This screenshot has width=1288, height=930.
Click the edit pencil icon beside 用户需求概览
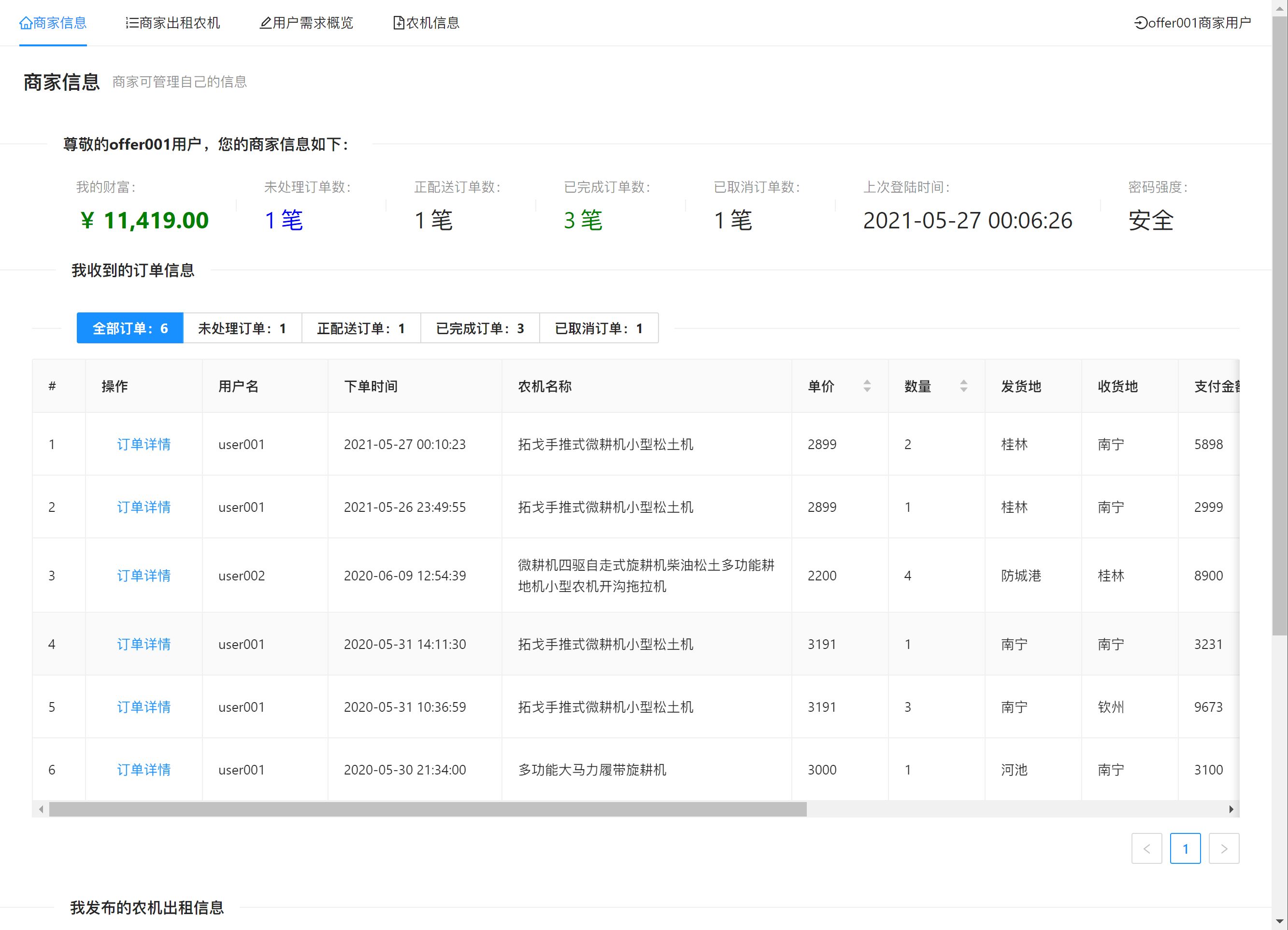click(x=265, y=23)
